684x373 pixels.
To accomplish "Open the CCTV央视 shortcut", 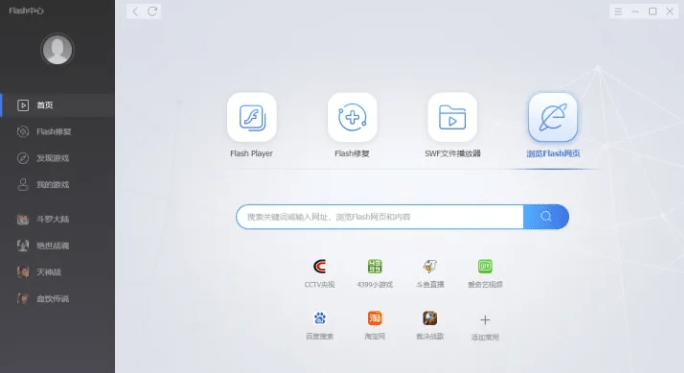I will point(319,273).
